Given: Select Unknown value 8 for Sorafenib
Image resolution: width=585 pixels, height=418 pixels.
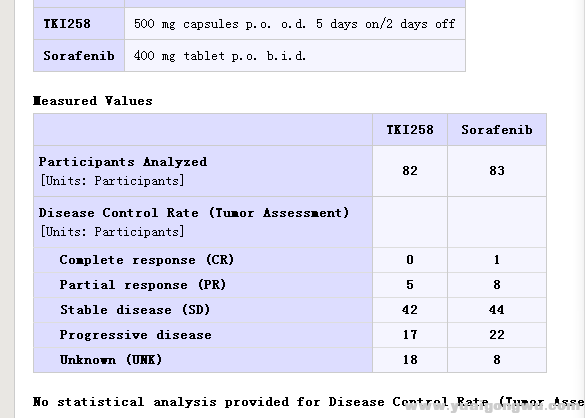Looking at the screenshot, I should click(497, 360).
